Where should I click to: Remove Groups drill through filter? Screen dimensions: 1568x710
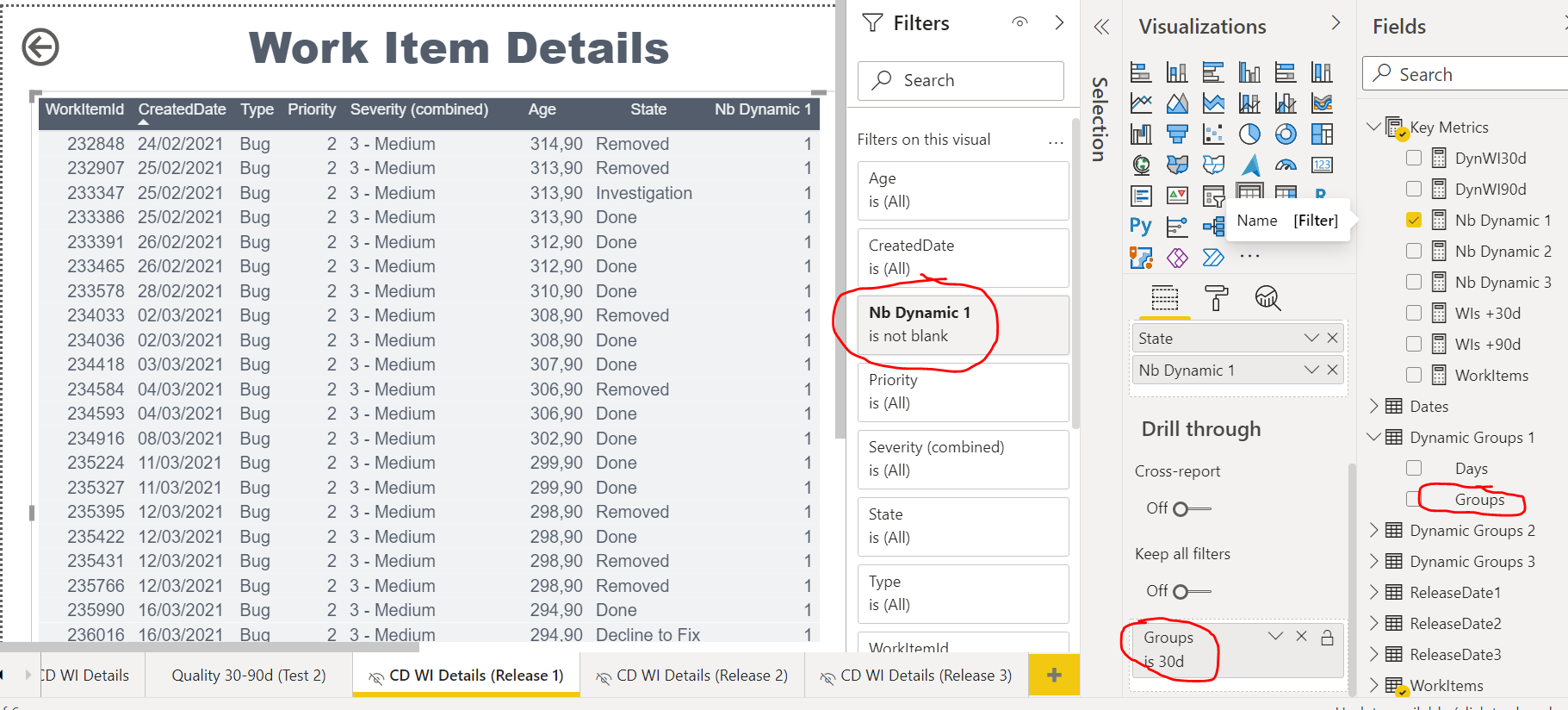[1301, 636]
